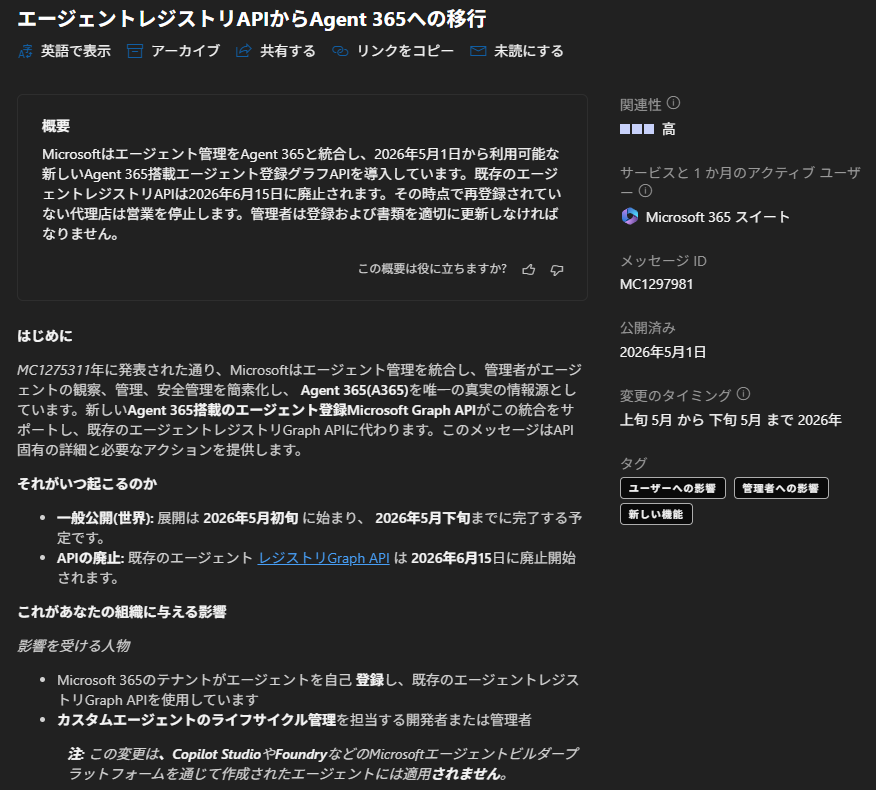Archive this message via アーカイブ label
876x790 pixels.
click(x=185, y=51)
